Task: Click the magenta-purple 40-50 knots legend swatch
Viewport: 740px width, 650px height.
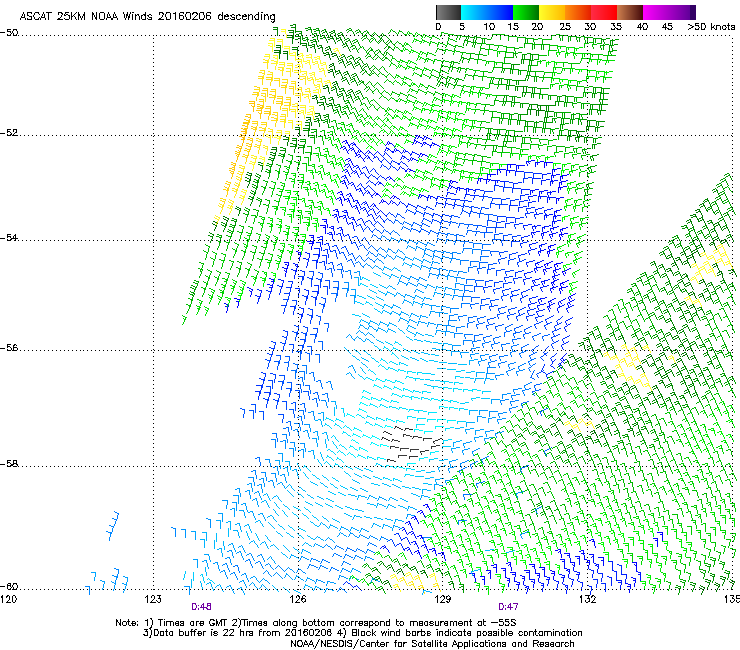Action: point(669,12)
